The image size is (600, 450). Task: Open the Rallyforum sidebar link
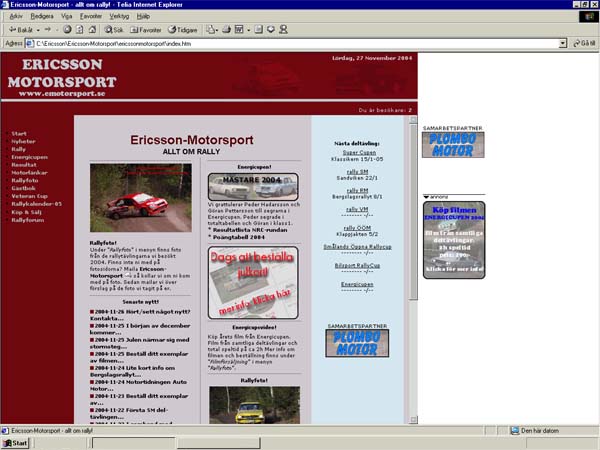click(28, 220)
